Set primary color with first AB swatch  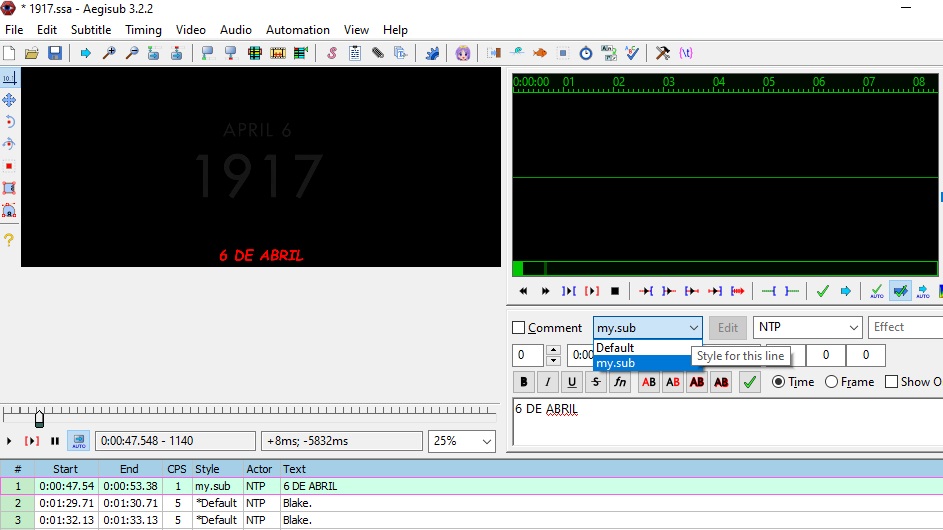pyautogui.click(x=649, y=382)
